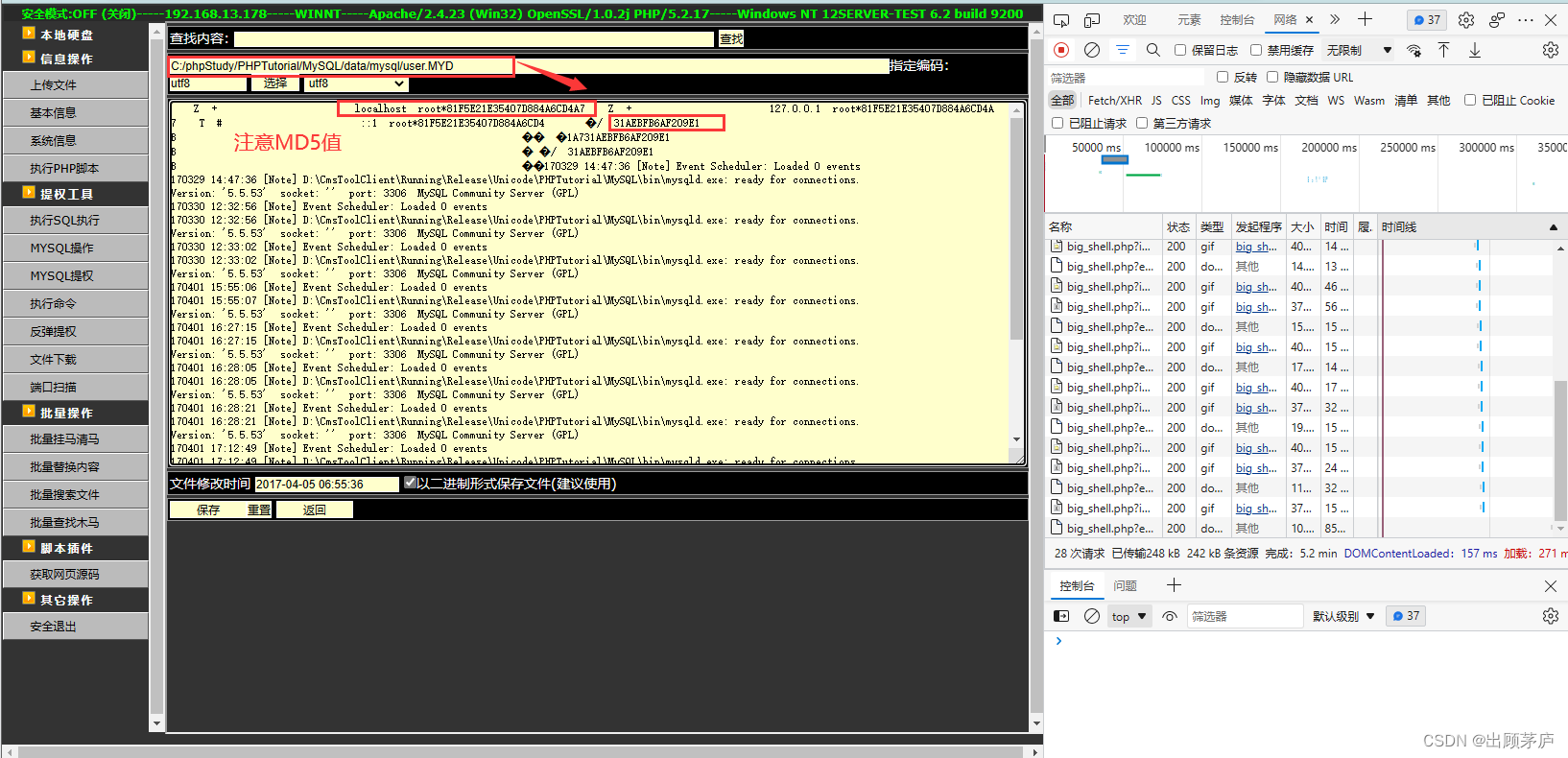This screenshot has width=1568, height=758.
Task: Click the 提权工具 section arrow icon
Action: 29,192
